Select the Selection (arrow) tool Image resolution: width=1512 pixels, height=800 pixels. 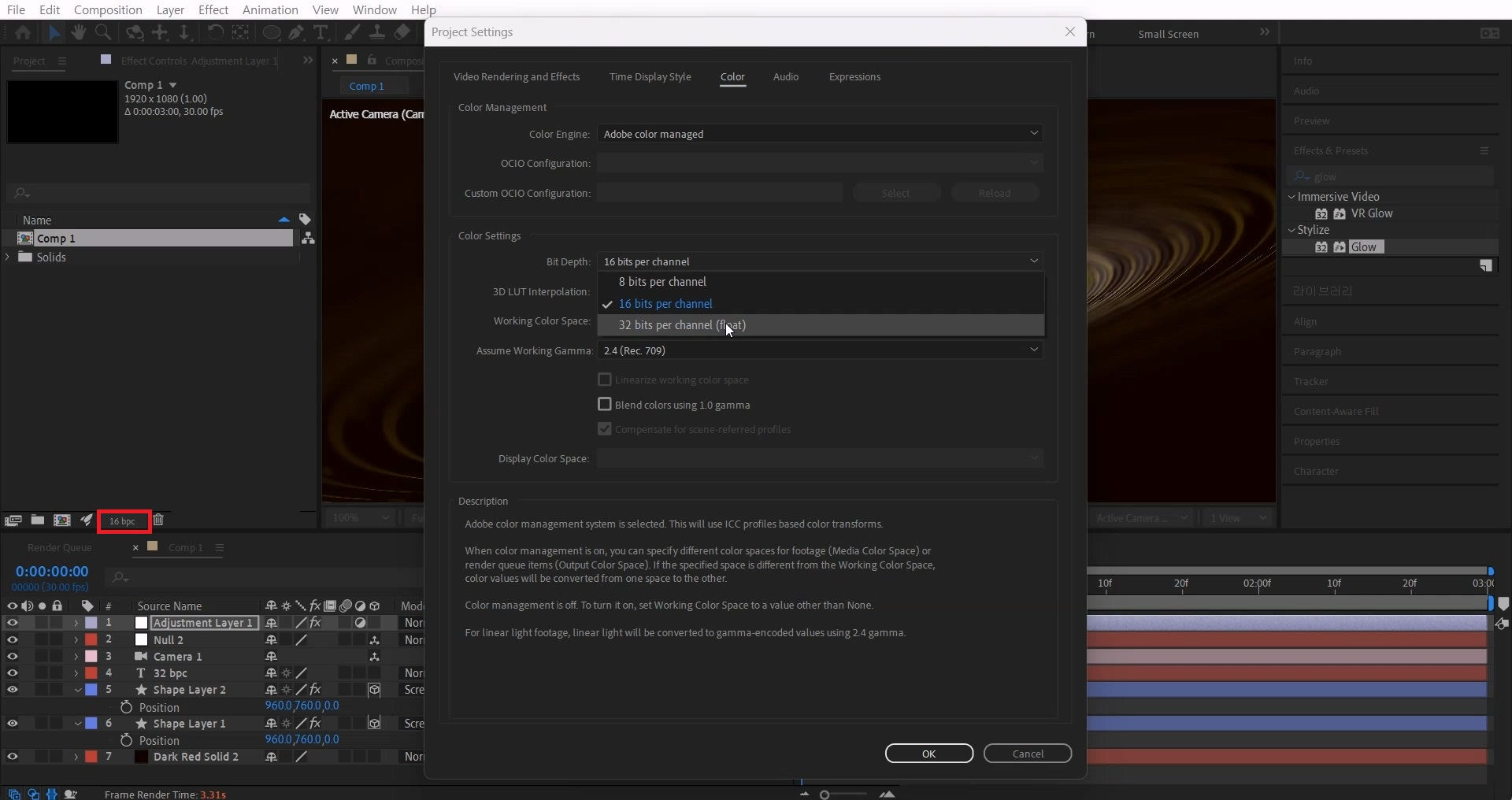pyautogui.click(x=54, y=33)
